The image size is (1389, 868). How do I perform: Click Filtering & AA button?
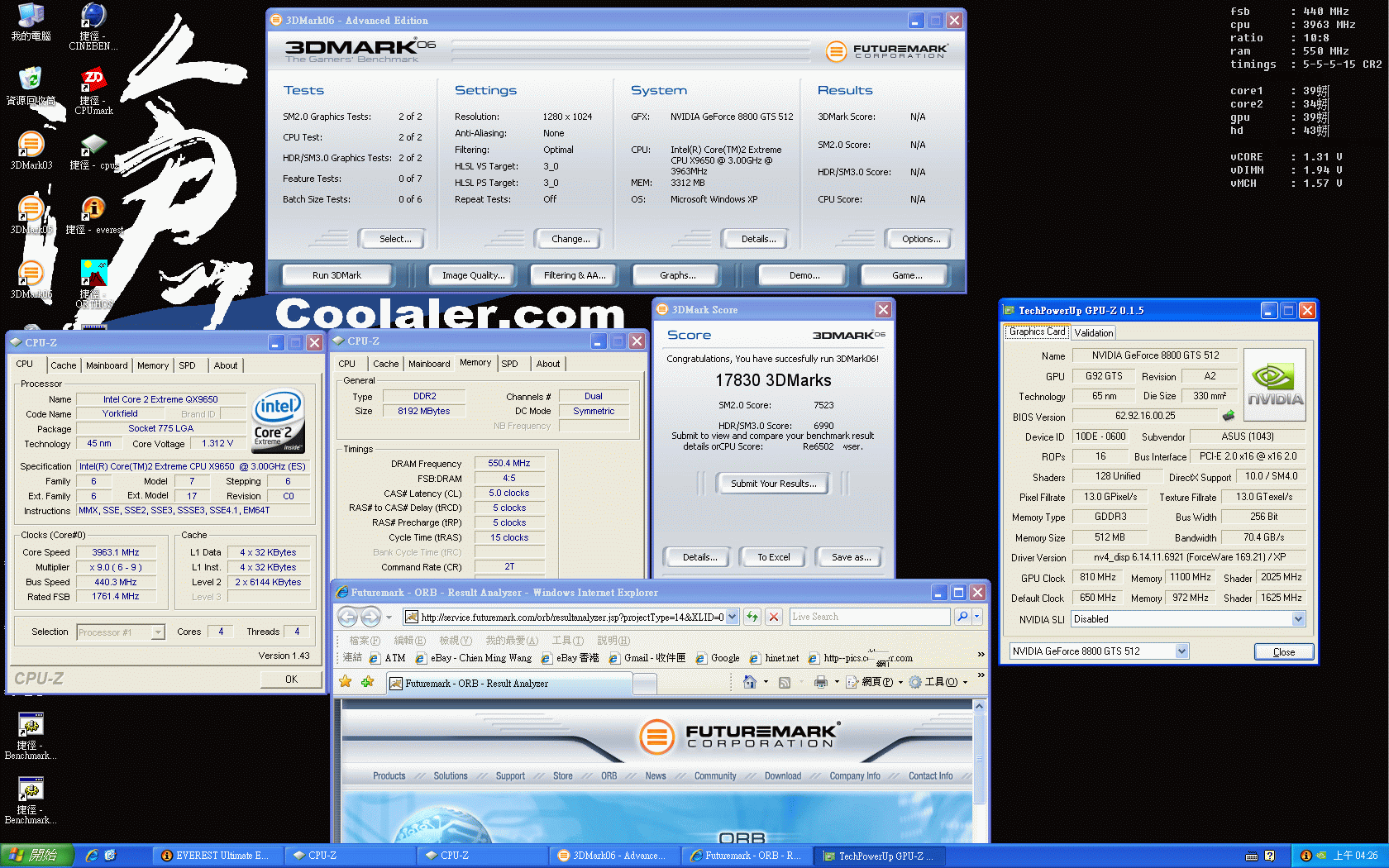tap(575, 275)
